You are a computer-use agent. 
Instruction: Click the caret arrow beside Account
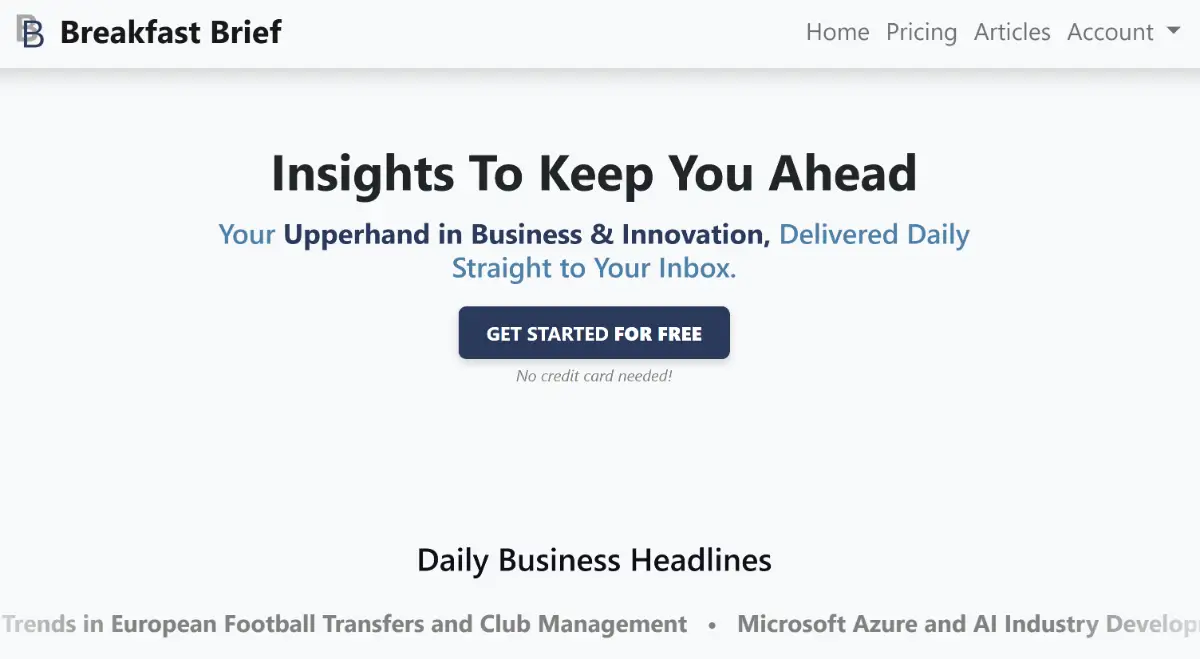coord(1173,32)
